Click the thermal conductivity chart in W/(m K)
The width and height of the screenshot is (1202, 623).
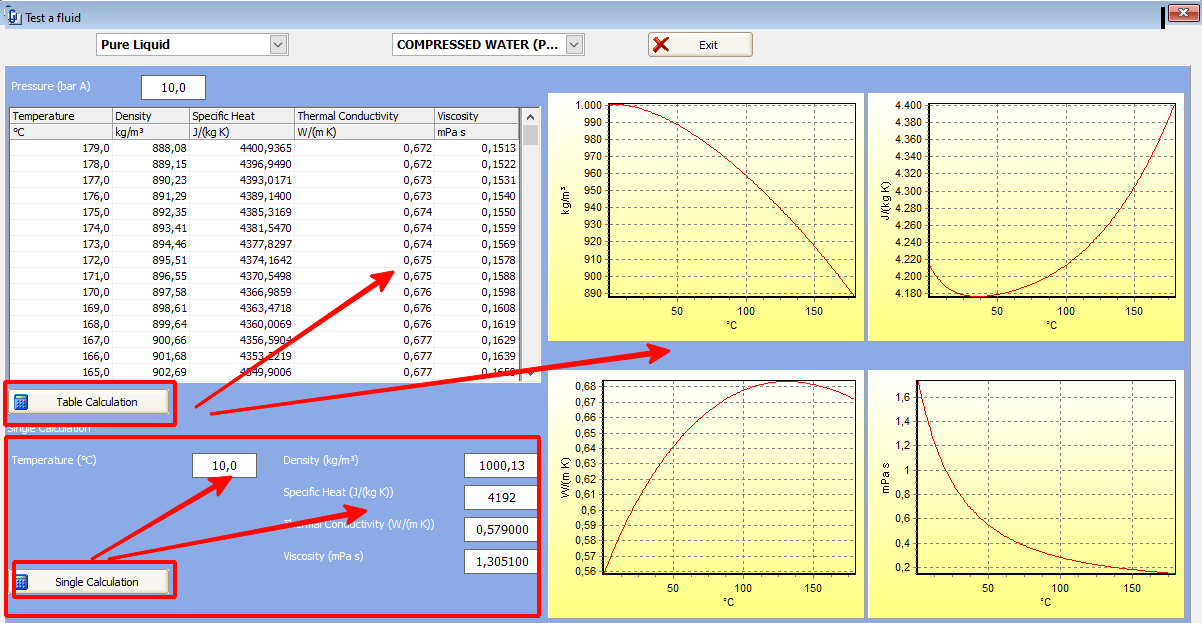coord(705,493)
